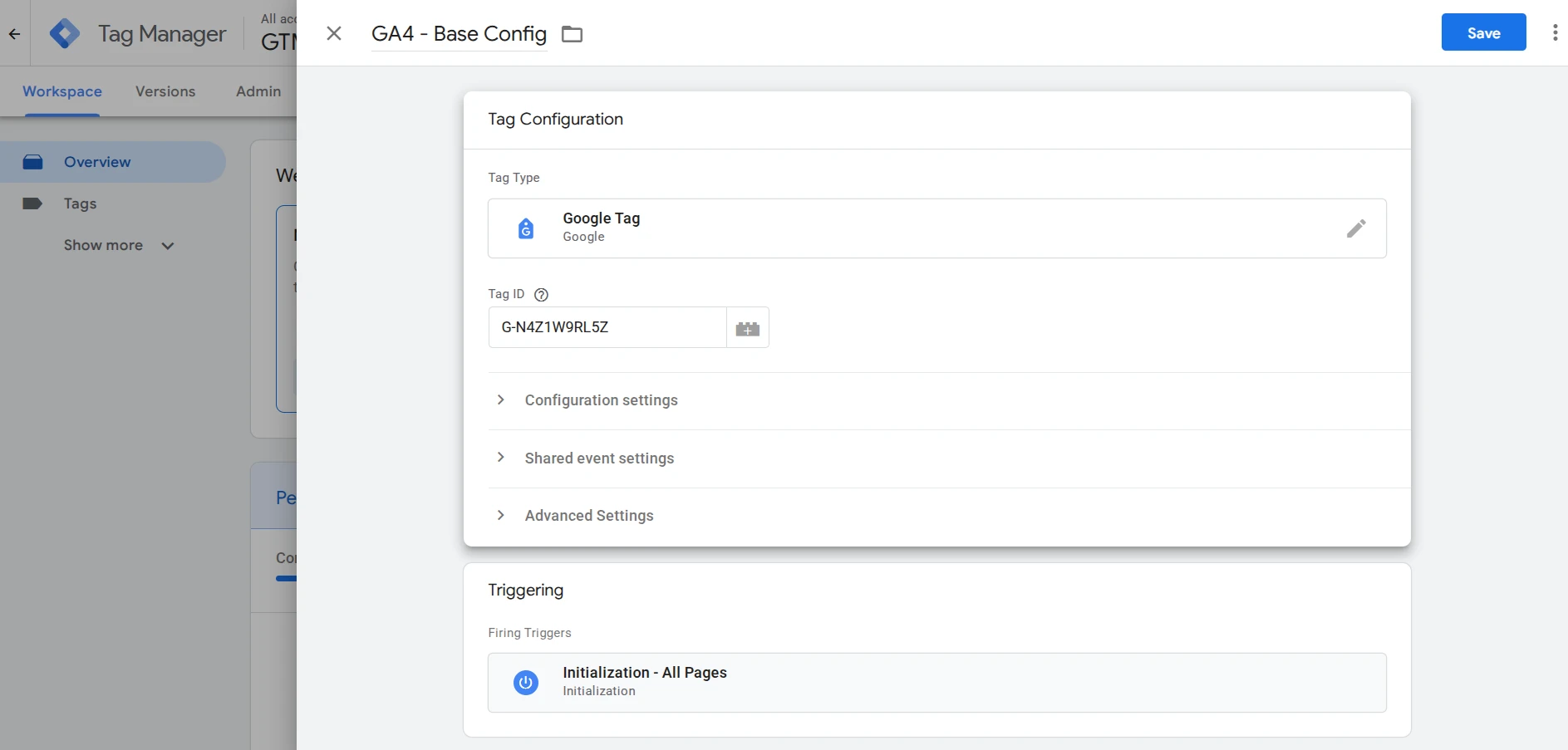The width and height of the screenshot is (1568, 750).
Task: Click the Overview briefcase icon
Action: pos(32,162)
